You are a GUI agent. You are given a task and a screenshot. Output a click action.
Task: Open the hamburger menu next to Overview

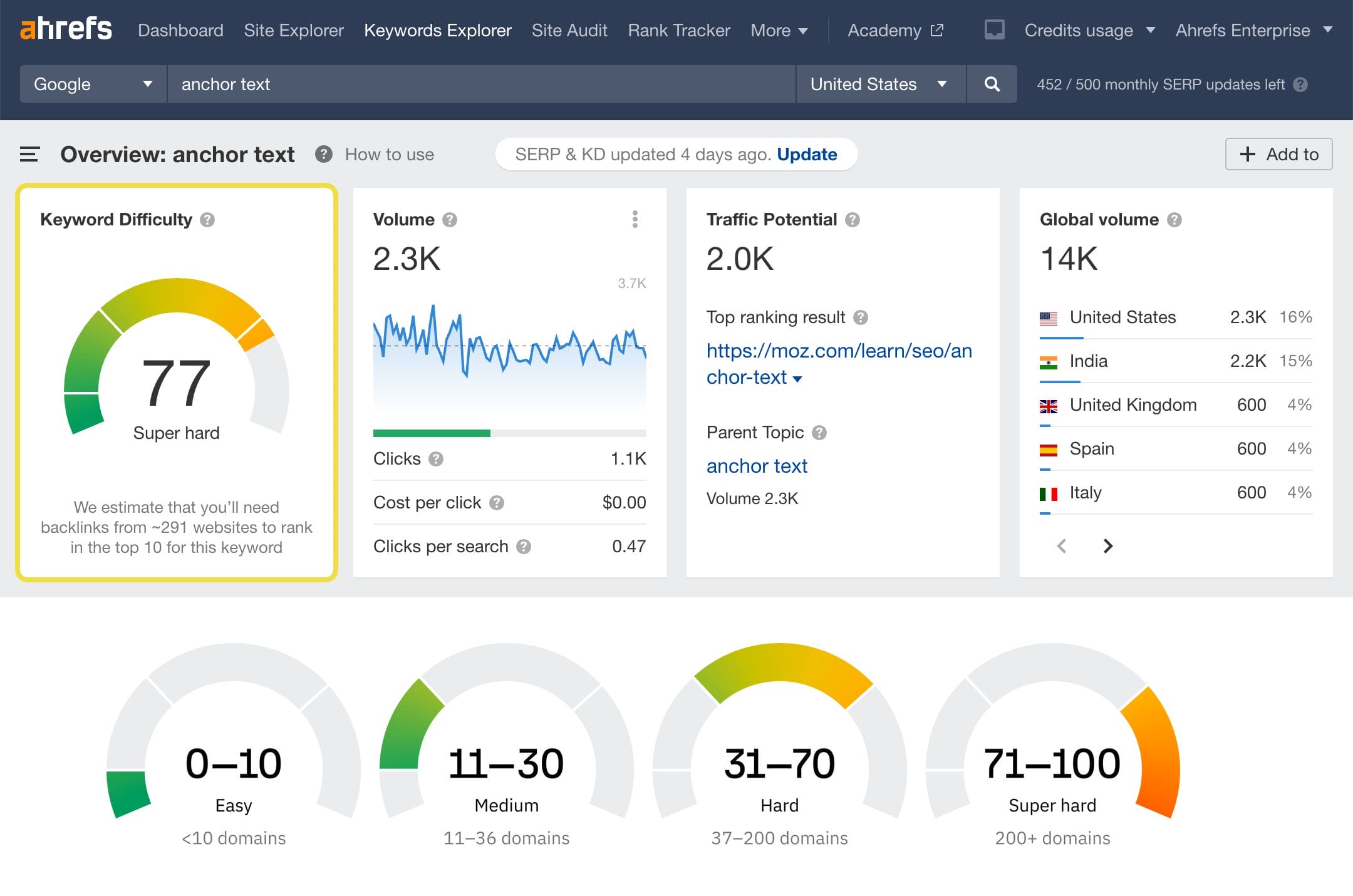pos(29,154)
